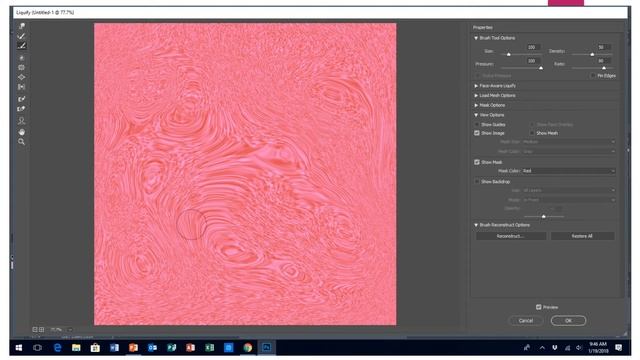
Task: Select the Pucker tool
Action: (22, 67)
